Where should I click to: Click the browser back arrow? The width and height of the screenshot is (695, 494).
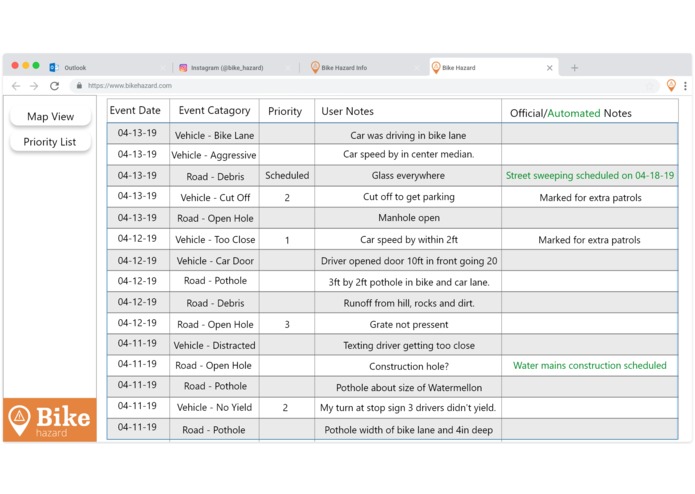pos(16,86)
